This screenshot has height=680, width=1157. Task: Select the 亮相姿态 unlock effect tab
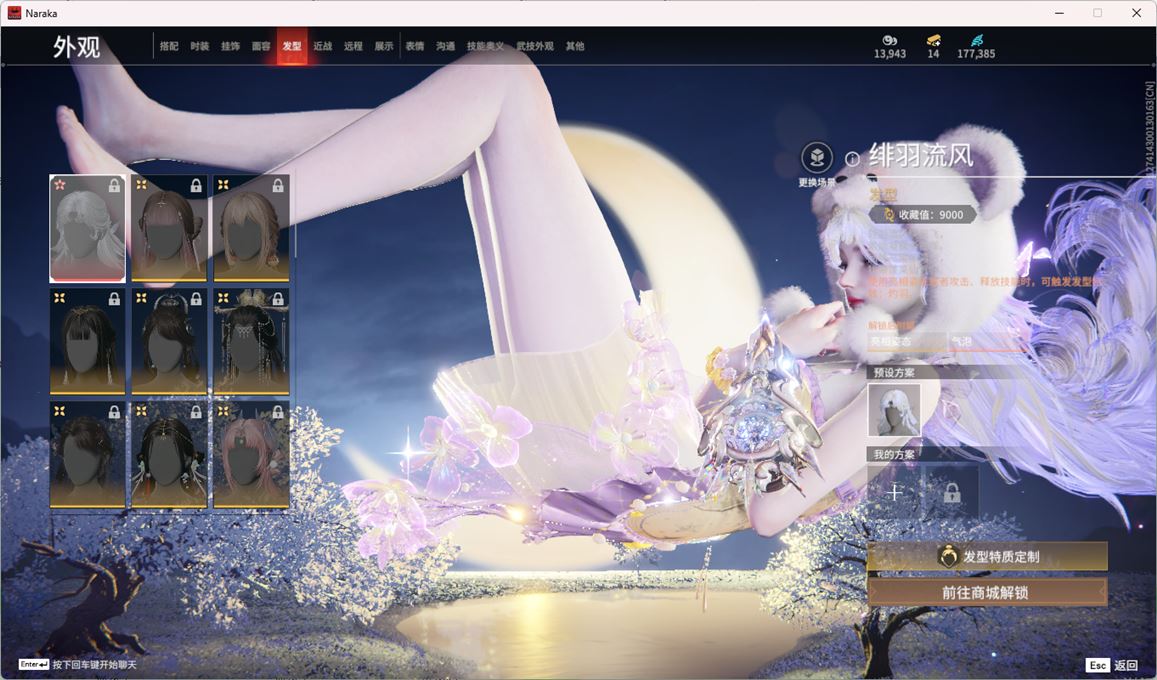(907, 341)
